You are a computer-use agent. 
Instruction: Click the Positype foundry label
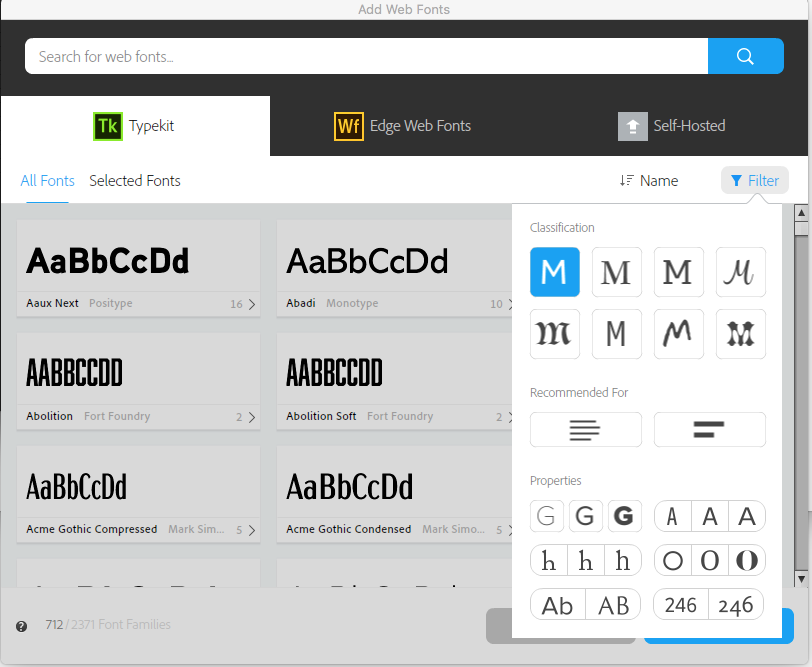tap(110, 303)
